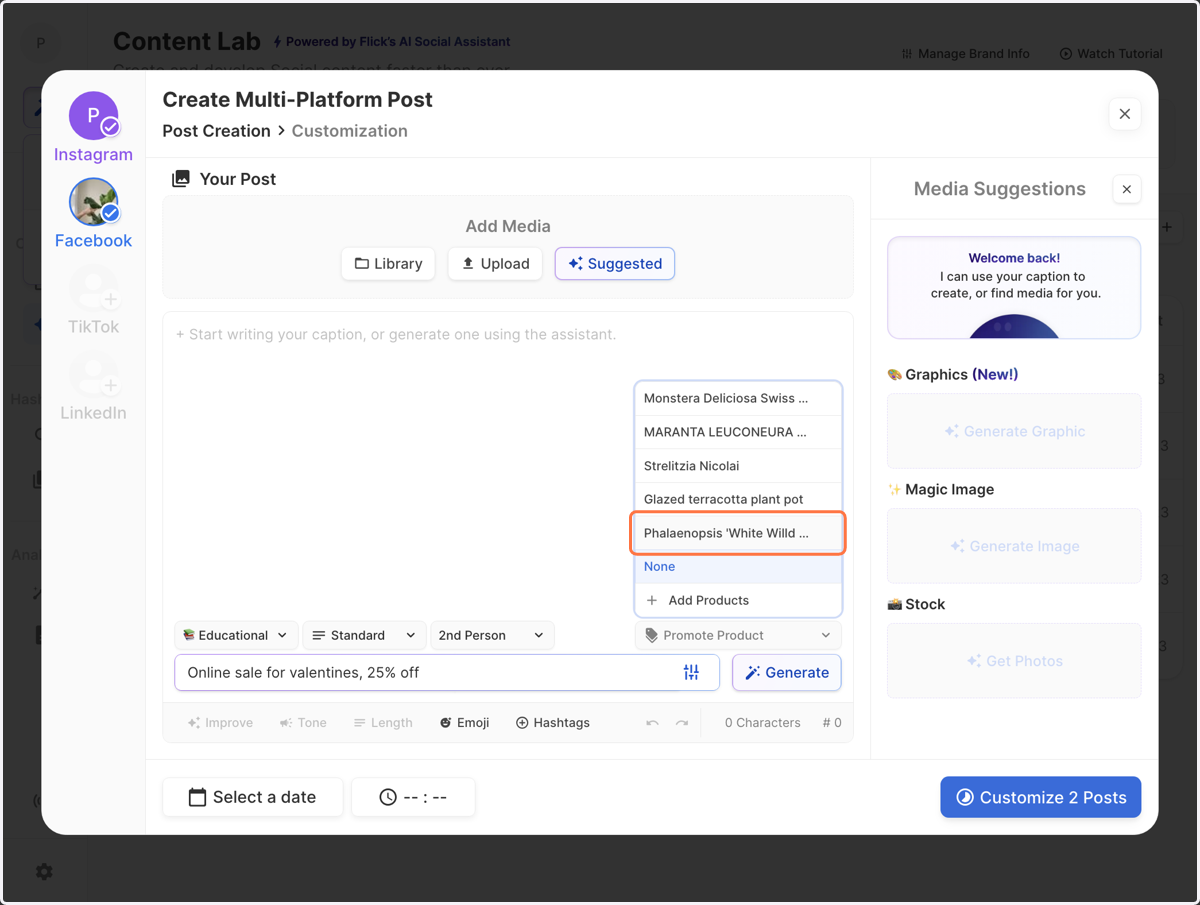Click the Suggested media button
Viewport: 1200px width, 905px height.
point(615,264)
